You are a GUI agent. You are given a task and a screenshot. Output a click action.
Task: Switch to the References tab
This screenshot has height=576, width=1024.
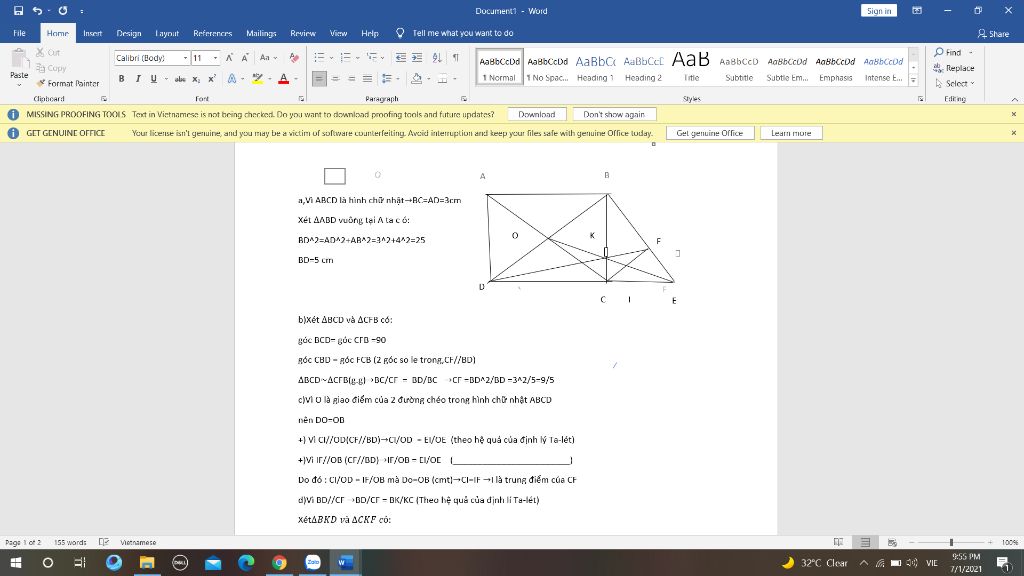(x=212, y=33)
